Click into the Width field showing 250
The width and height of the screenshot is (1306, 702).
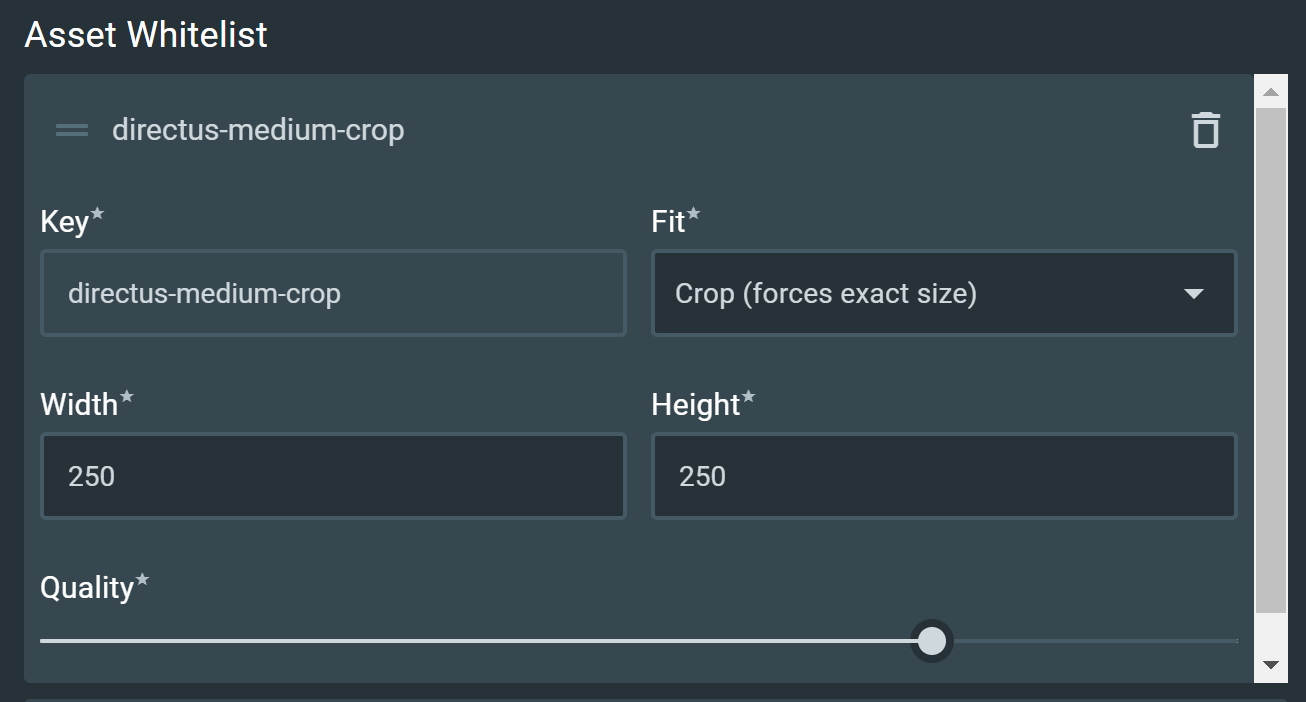tap(333, 476)
